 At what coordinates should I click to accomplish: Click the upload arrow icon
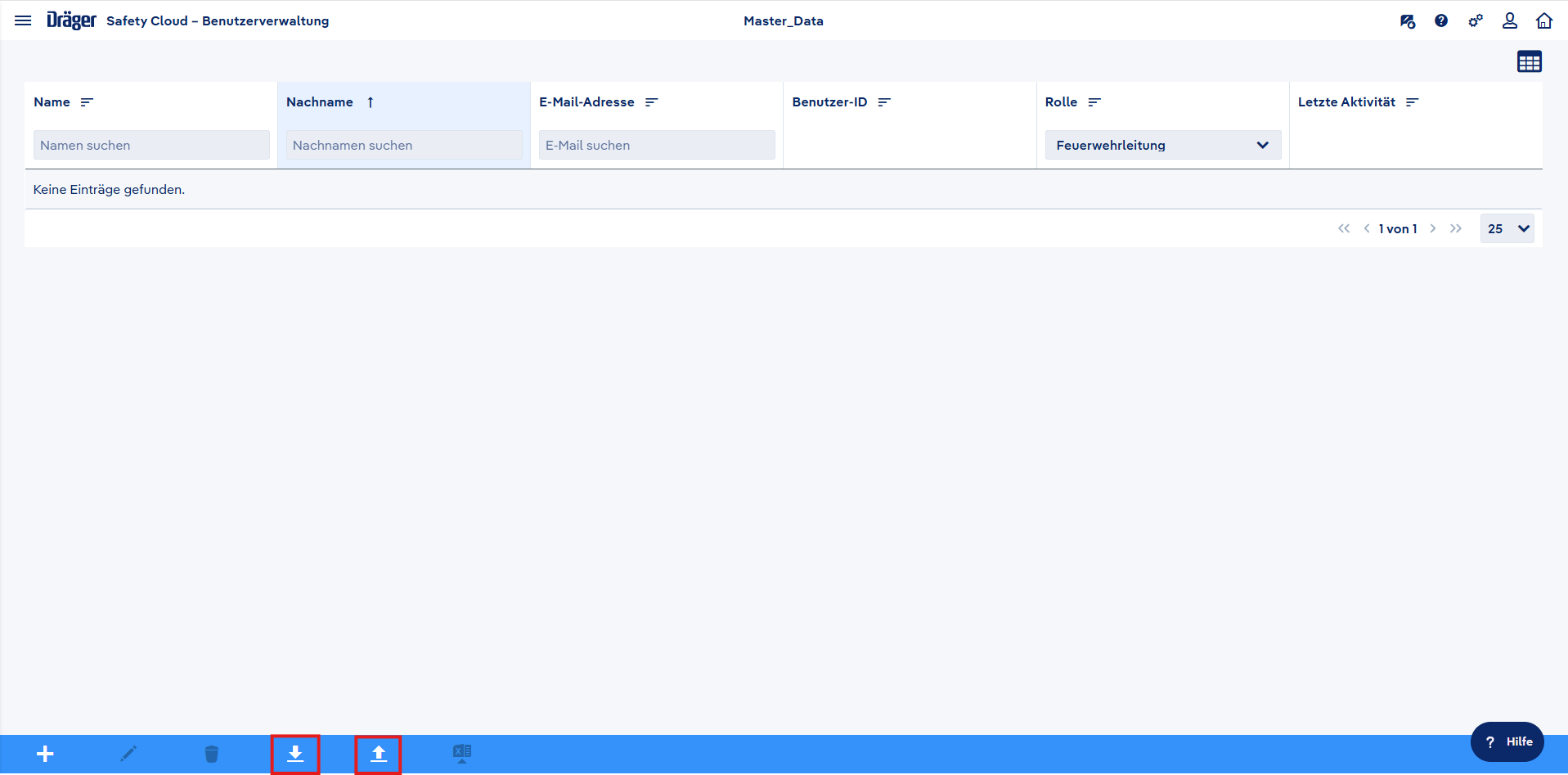coord(378,754)
